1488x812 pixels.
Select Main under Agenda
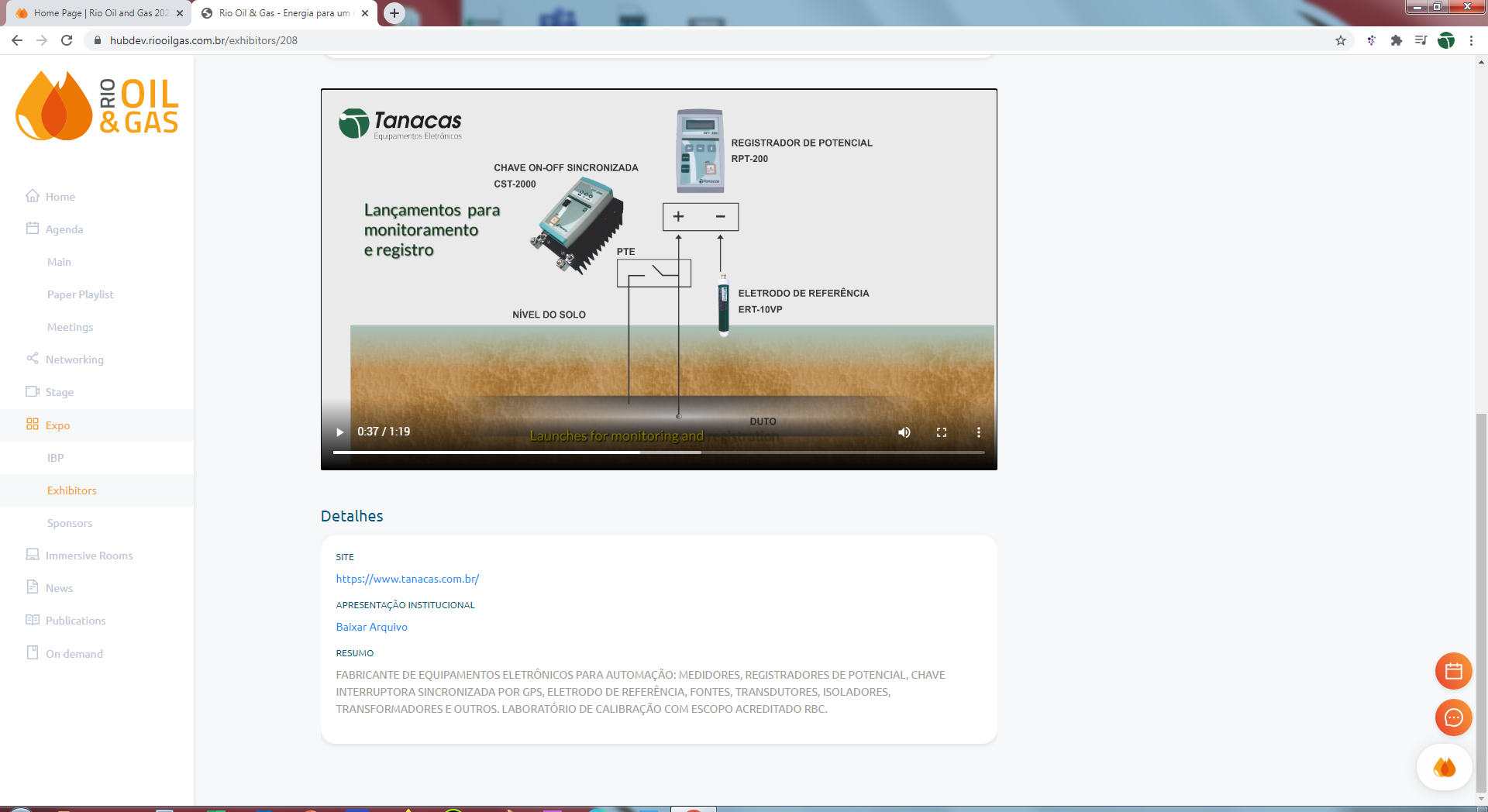[x=59, y=262]
